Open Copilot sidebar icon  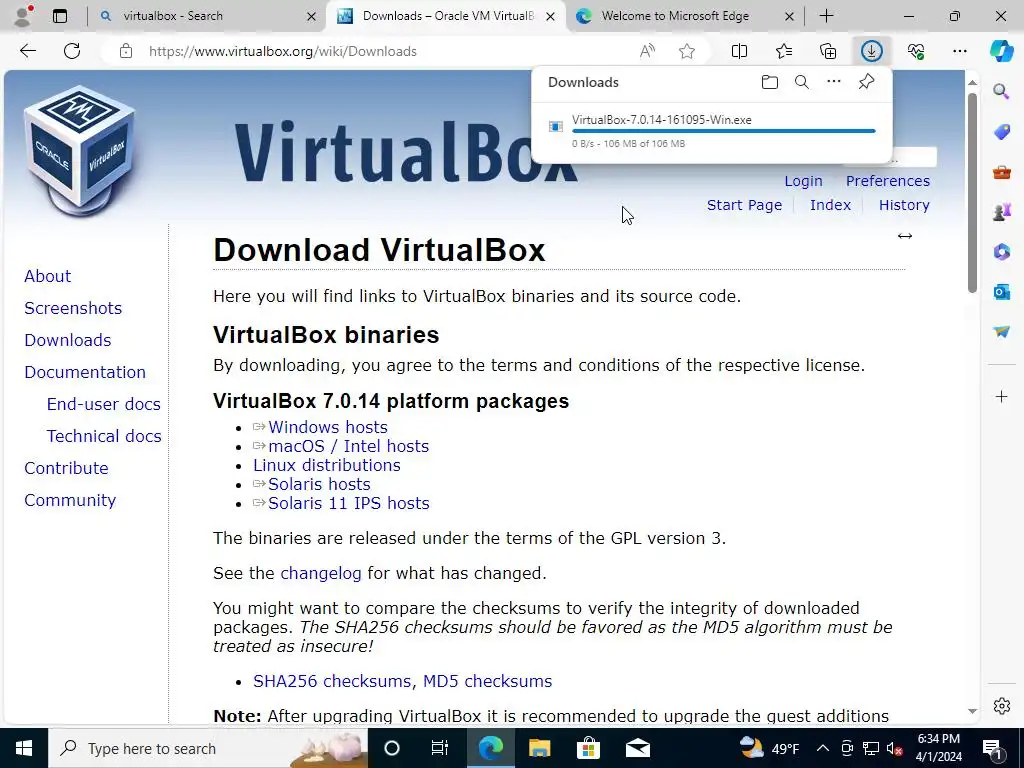[1001, 51]
